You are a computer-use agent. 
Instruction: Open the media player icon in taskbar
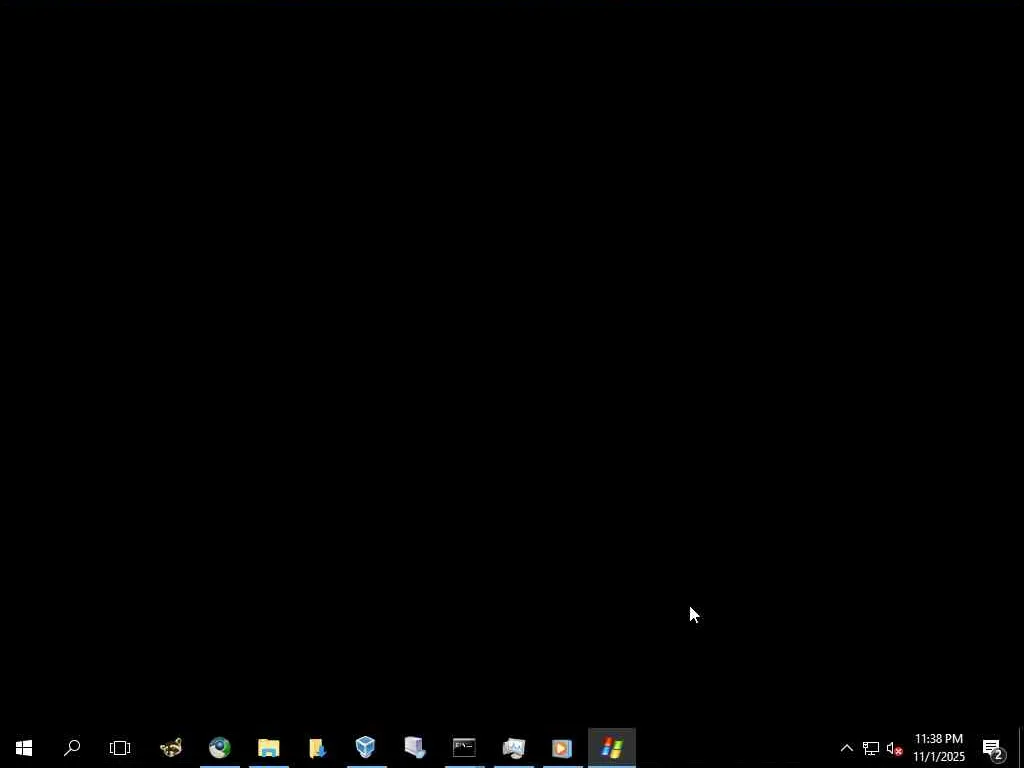pos(562,748)
